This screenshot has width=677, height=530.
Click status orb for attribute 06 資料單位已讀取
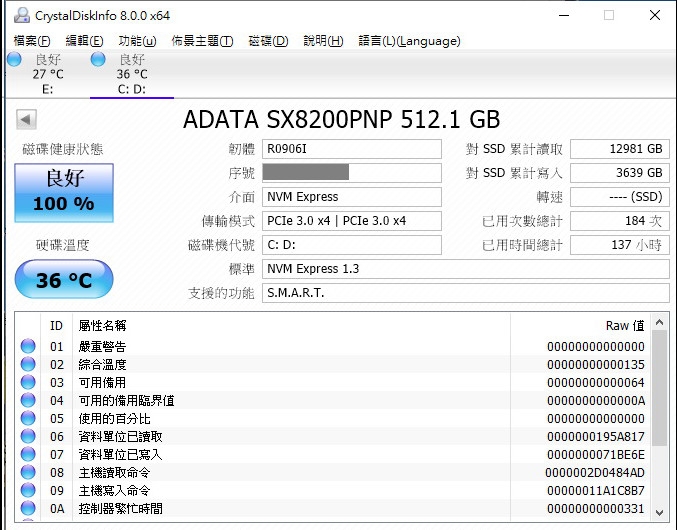click(28, 436)
